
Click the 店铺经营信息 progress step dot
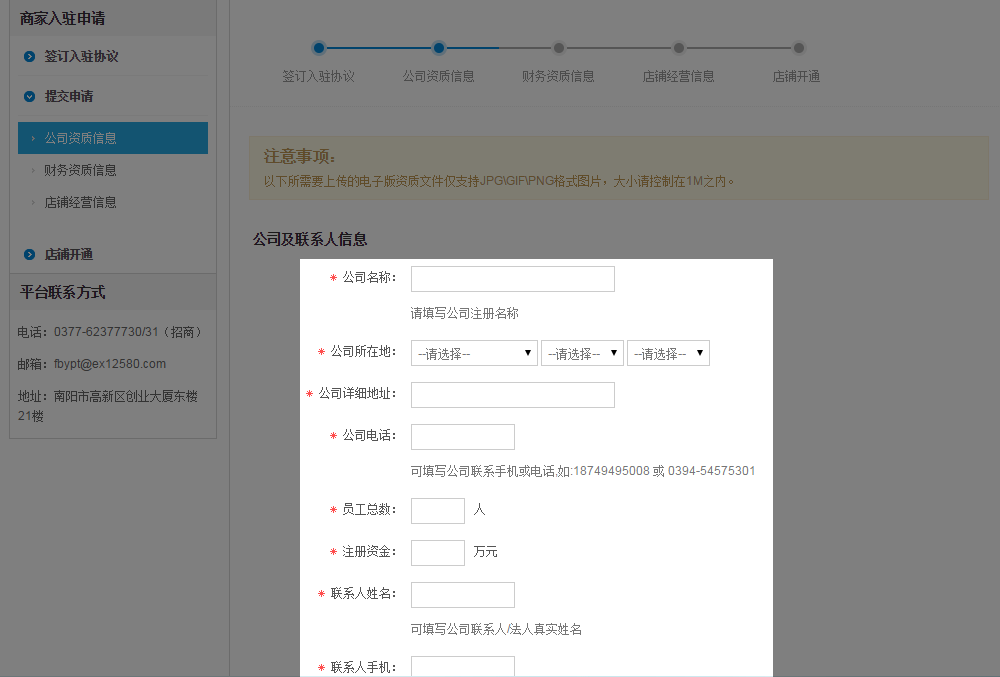click(x=678, y=47)
